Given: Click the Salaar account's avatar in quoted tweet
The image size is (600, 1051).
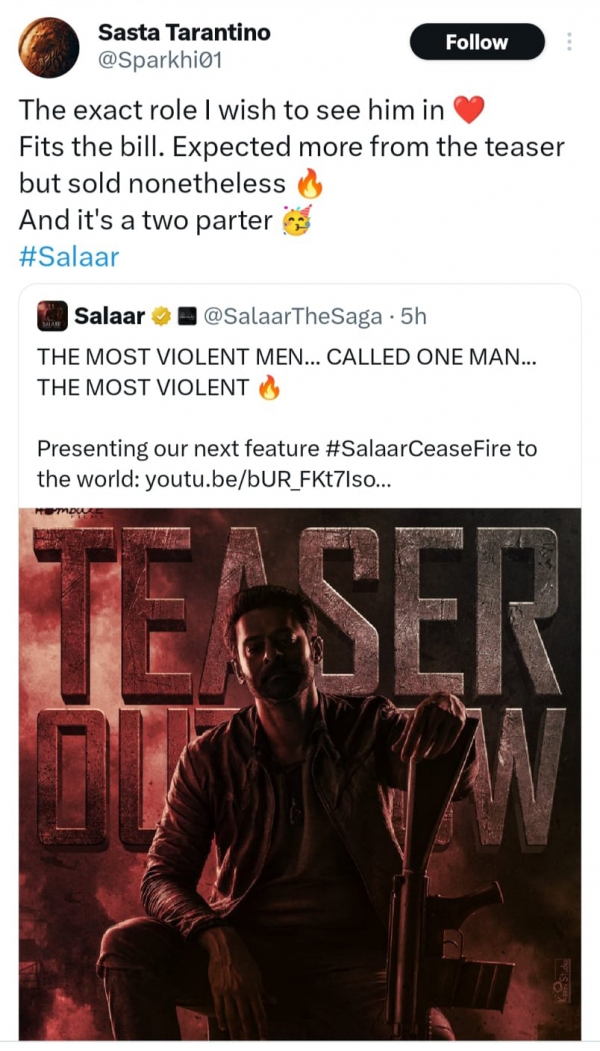Looking at the screenshot, I should click(x=52, y=315).
